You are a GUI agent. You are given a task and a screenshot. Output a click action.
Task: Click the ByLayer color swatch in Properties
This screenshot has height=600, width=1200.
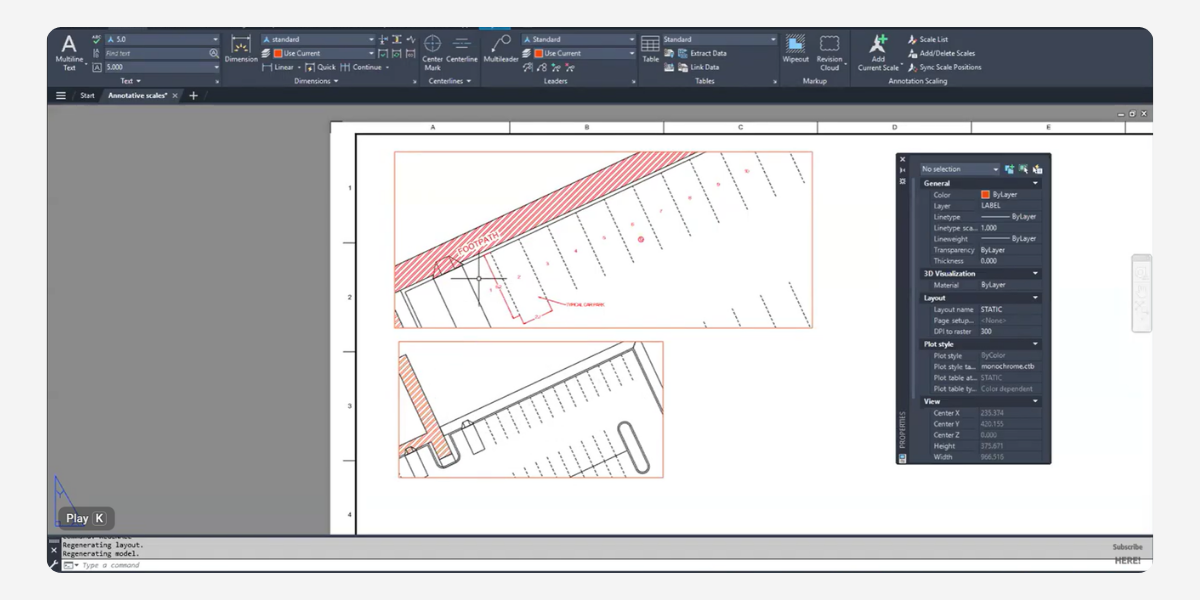pyautogui.click(x=985, y=195)
